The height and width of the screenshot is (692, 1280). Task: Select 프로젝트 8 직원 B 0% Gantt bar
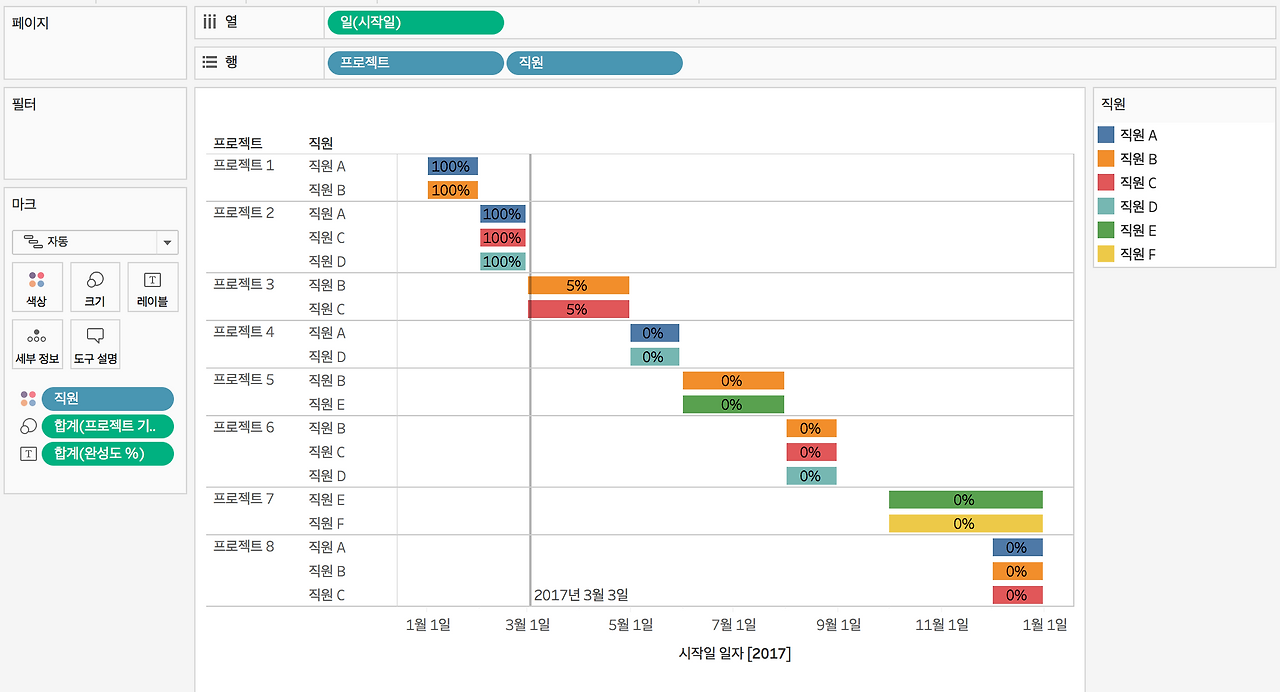tap(1018, 571)
